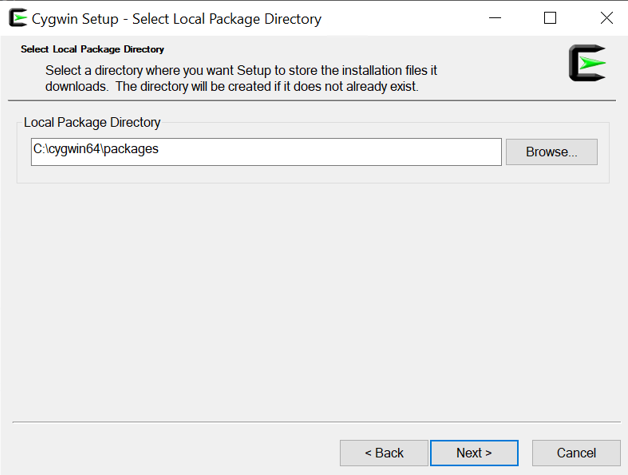Minimize the Cygwin Setup window
Image resolution: width=628 pixels, height=475 pixels.
495,18
